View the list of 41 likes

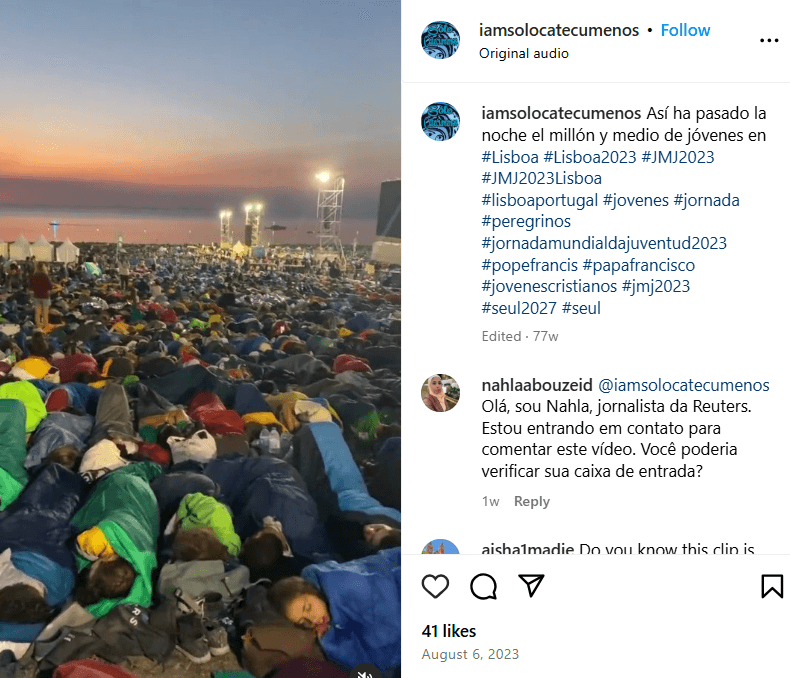point(448,631)
